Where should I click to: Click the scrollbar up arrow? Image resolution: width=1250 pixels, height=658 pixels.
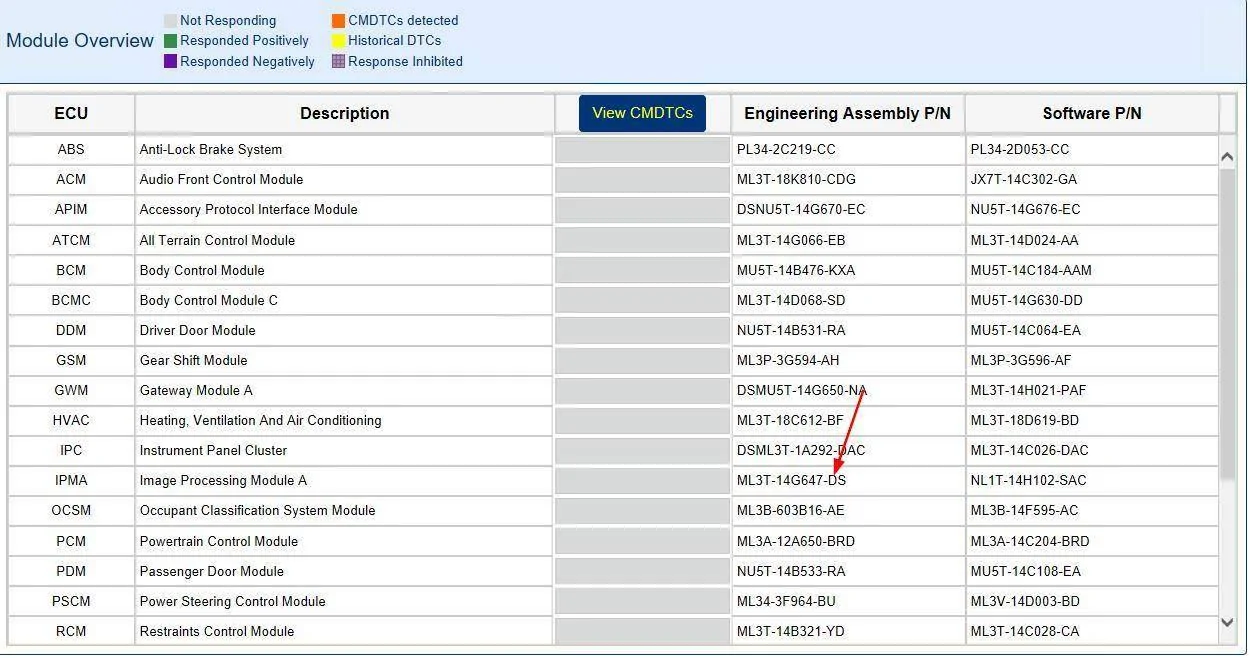[1228, 155]
